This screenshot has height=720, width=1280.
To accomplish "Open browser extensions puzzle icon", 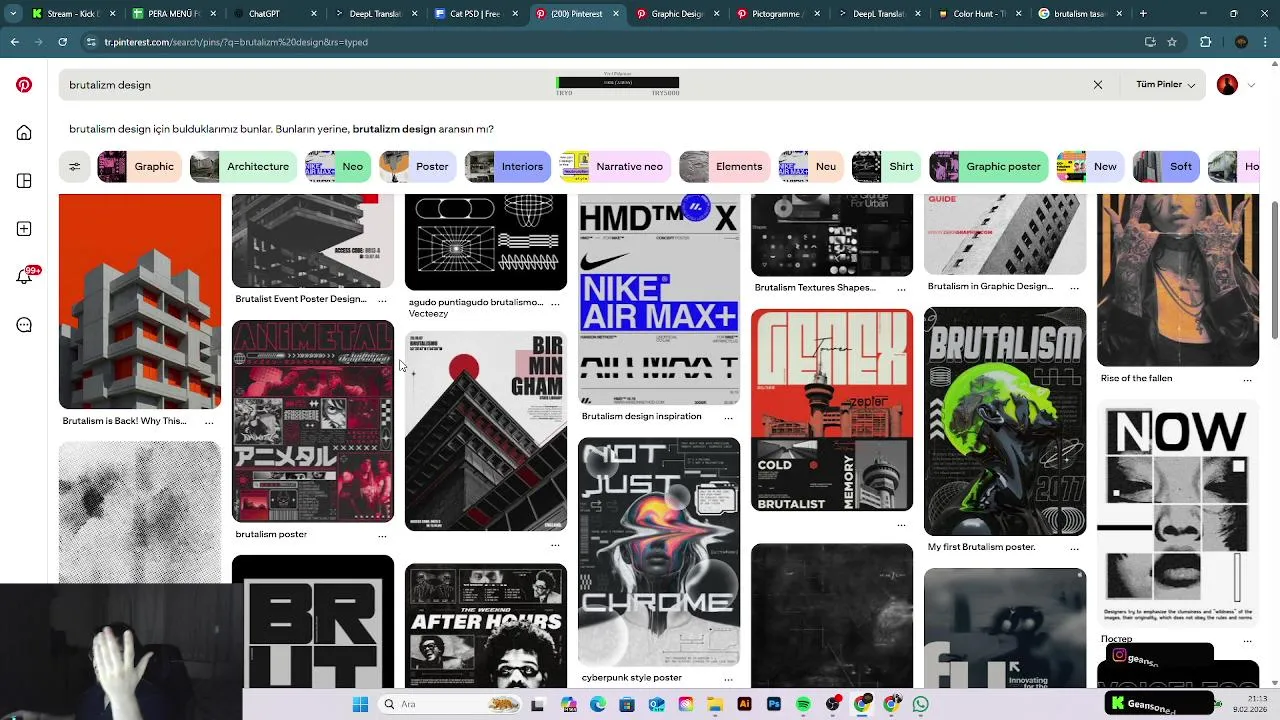I will [1205, 42].
